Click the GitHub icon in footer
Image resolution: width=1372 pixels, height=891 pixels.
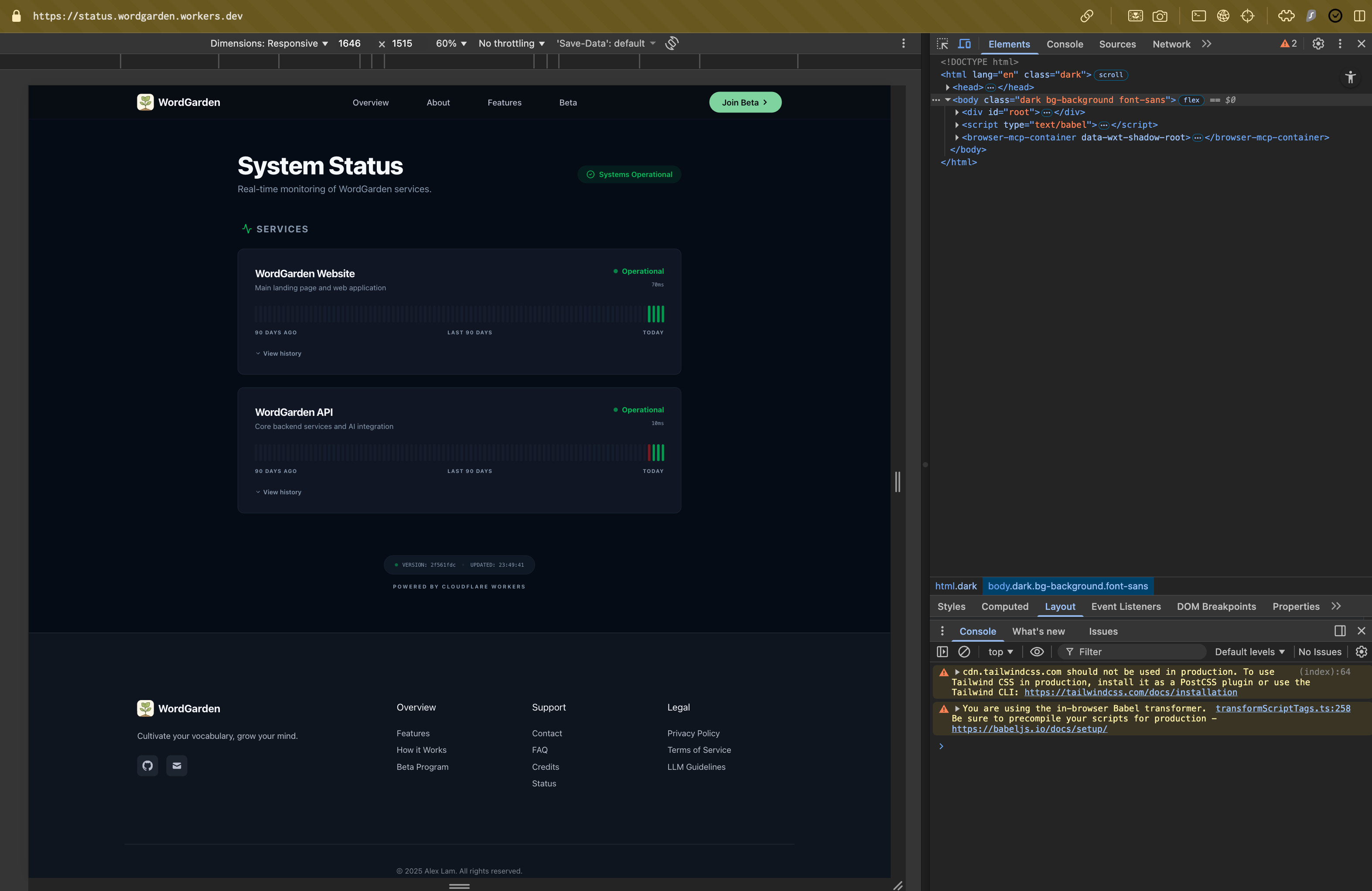pyautogui.click(x=147, y=765)
